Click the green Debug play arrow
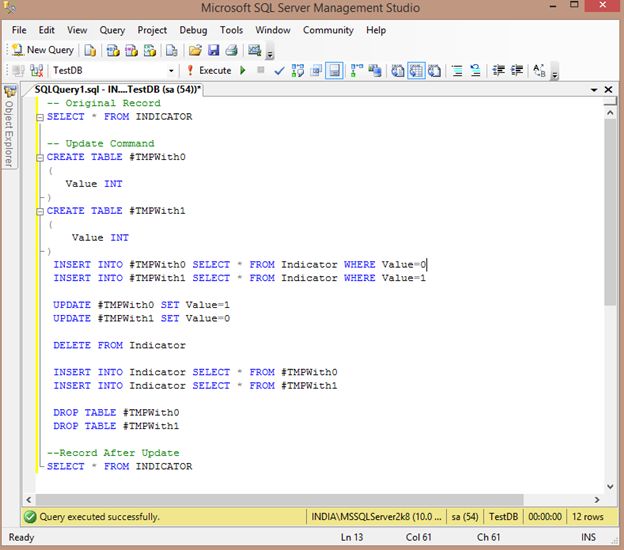Screen dimensions: 624x550 [x=243, y=71]
